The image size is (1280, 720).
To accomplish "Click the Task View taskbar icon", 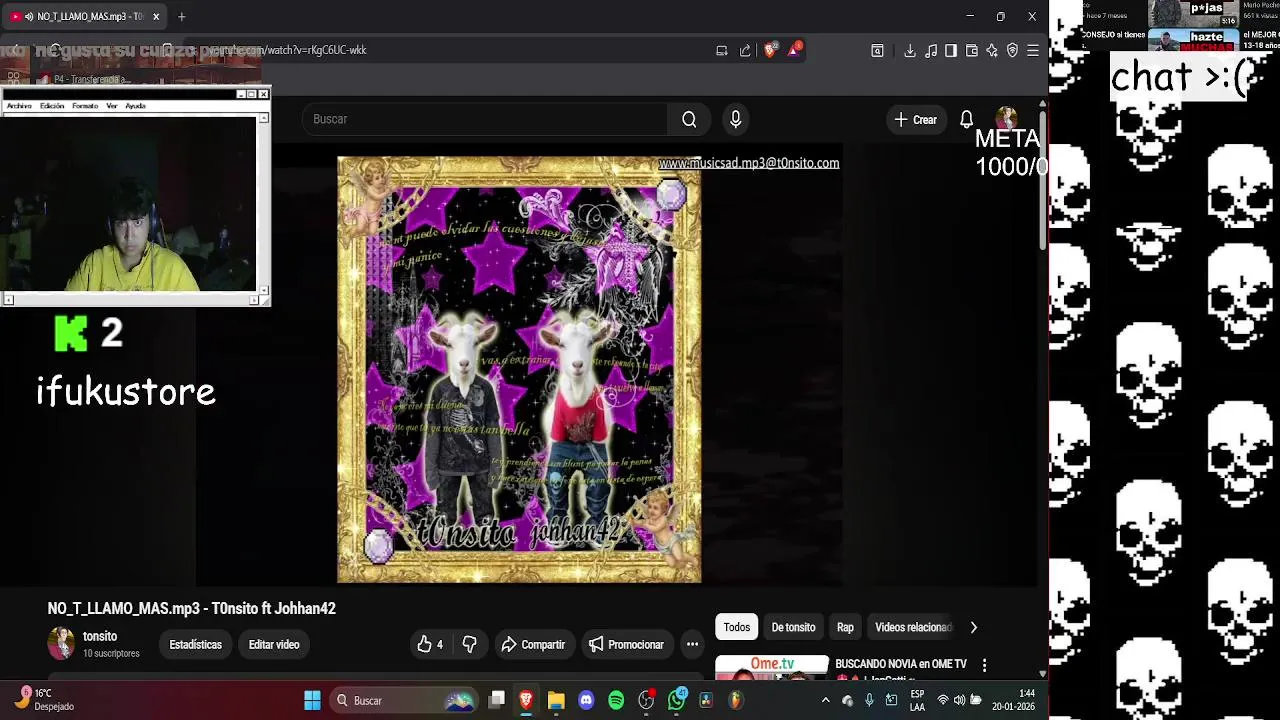I will (496, 700).
